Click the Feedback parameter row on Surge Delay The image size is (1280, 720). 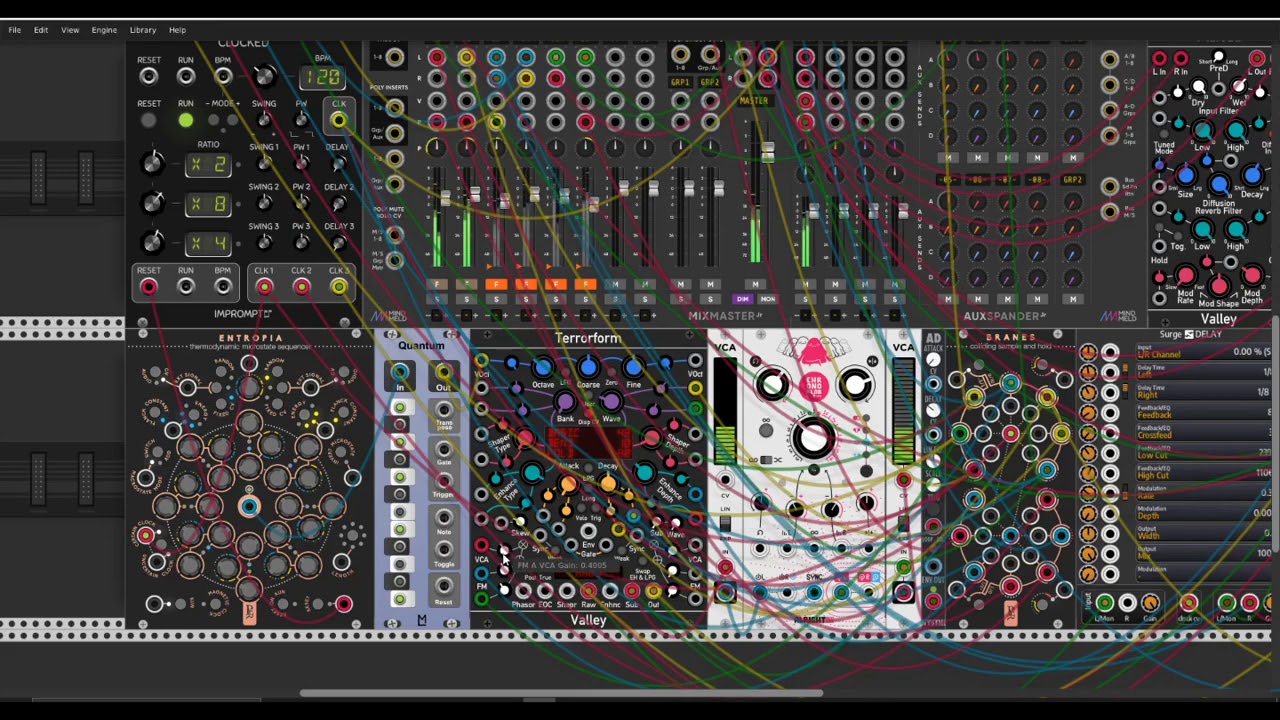click(1203, 412)
